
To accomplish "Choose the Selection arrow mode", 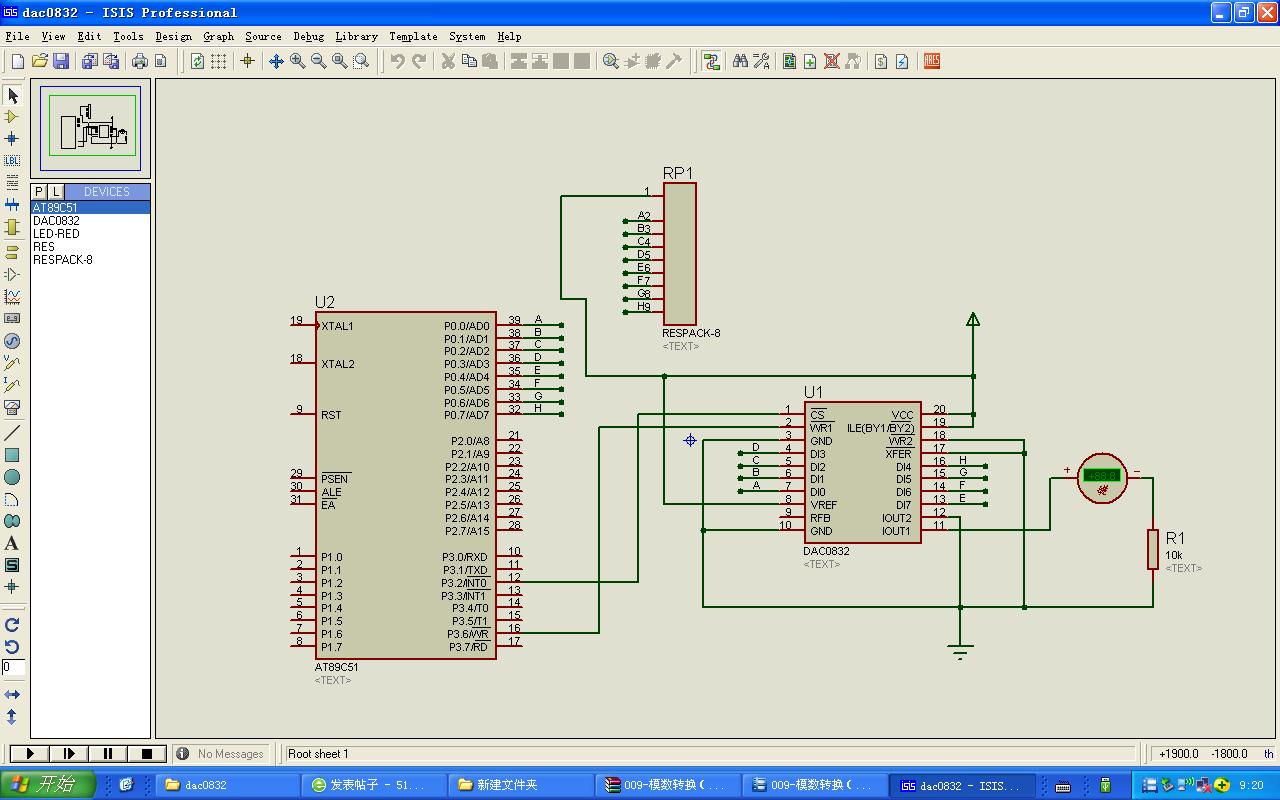I will [x=12, y=95].
